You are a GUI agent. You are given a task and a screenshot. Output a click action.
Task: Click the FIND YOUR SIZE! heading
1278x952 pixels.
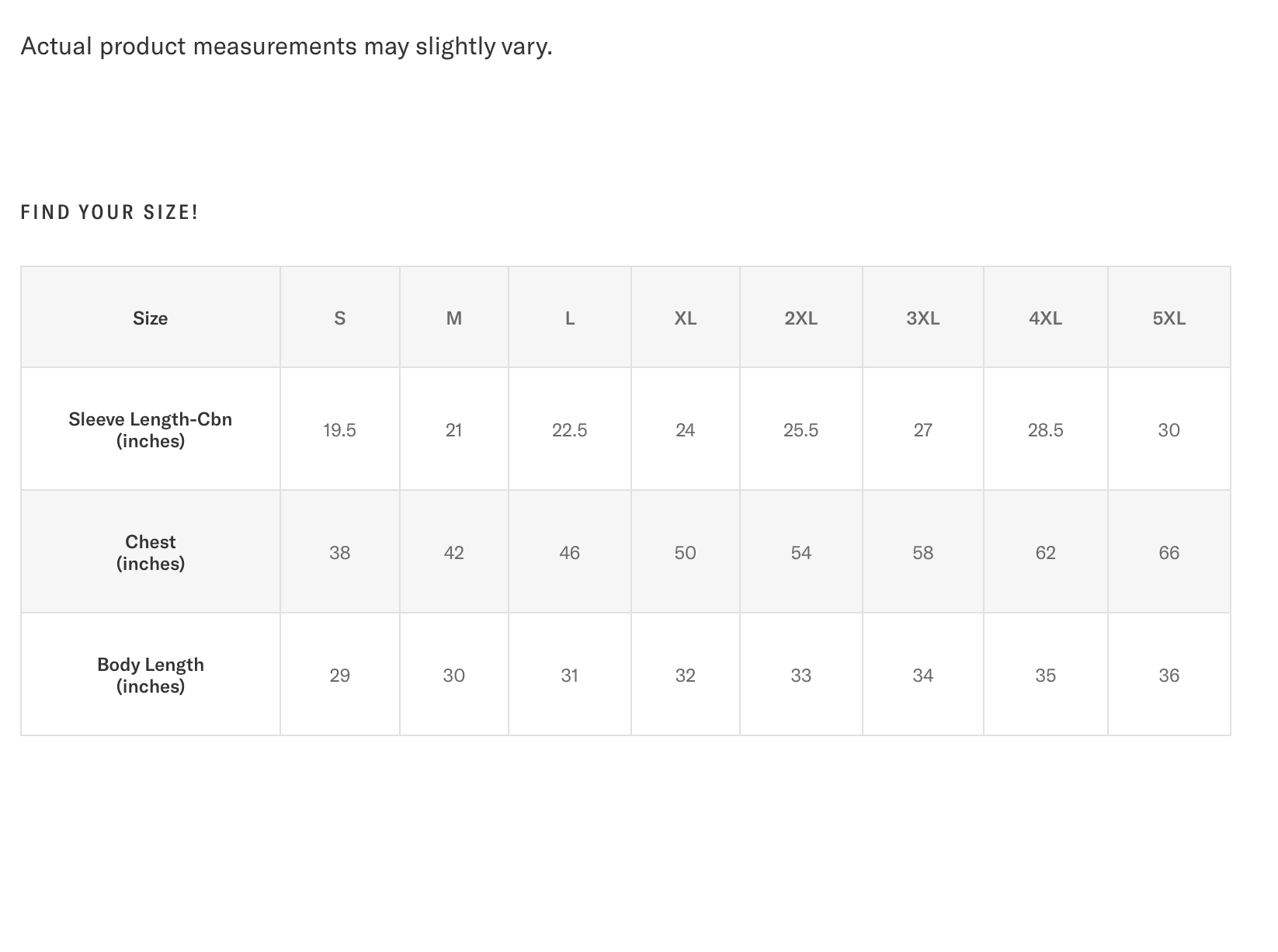point(109,212)
